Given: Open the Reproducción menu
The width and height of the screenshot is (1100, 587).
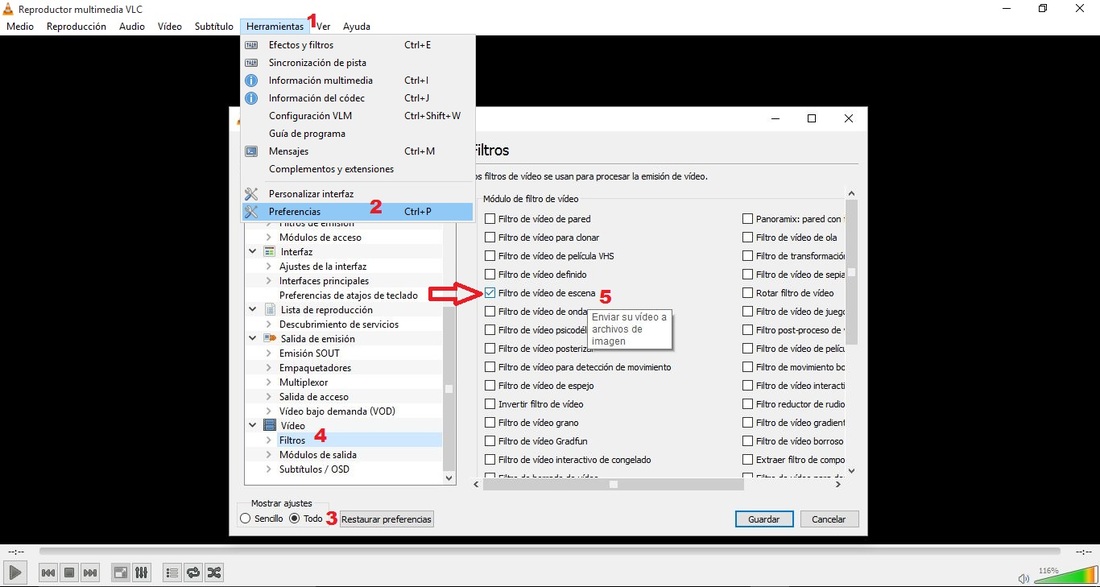Looking at the screenshot, I should click(x=76, y=27).
